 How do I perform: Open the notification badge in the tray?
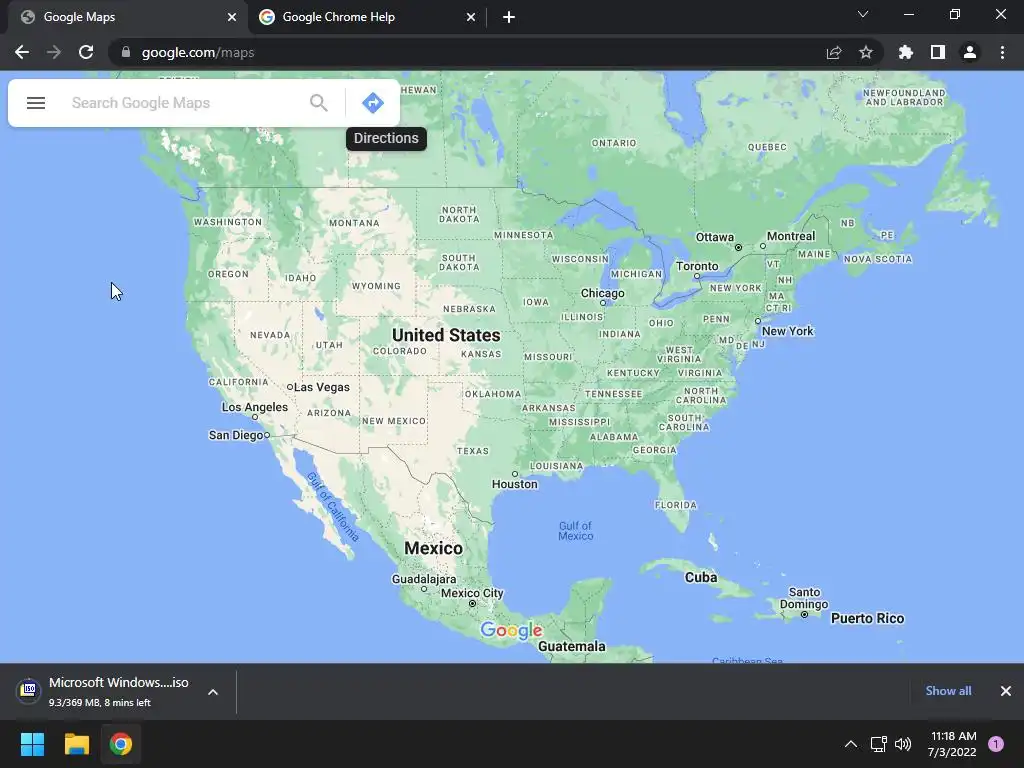tap(996, 744)
